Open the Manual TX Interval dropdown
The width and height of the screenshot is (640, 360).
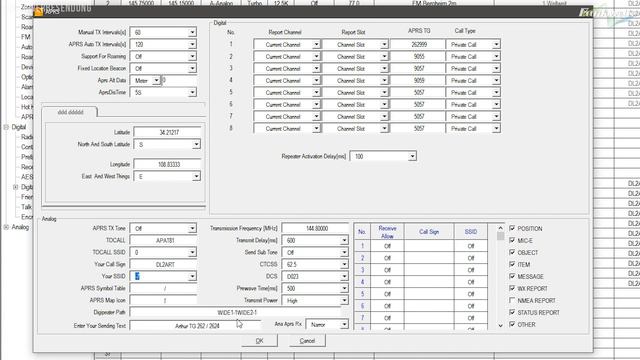click(192, 32)
